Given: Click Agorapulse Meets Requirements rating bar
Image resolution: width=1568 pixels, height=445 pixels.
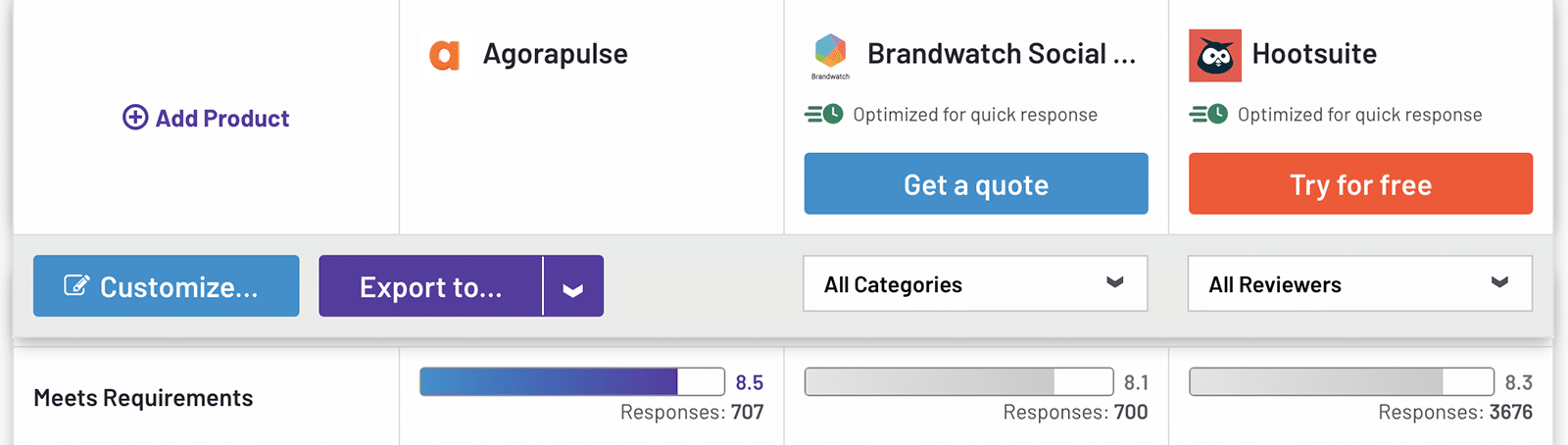Looking at the screenshot, I should pyautogui.click(x=571, y=381).
